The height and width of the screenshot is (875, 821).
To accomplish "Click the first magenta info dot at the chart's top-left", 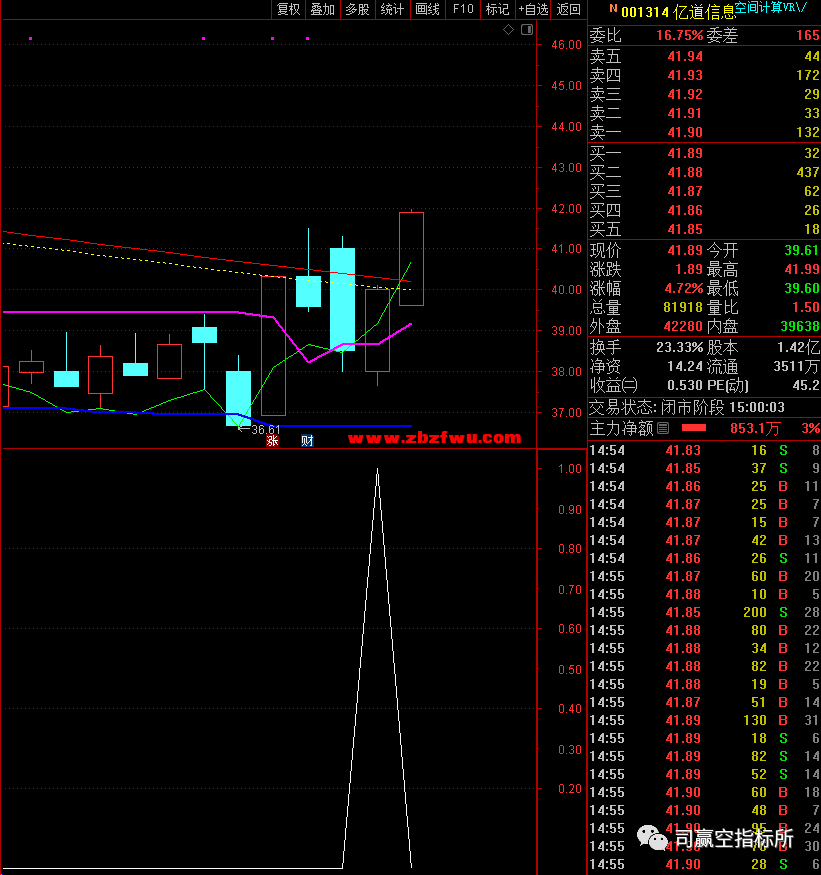I will 31,39.
